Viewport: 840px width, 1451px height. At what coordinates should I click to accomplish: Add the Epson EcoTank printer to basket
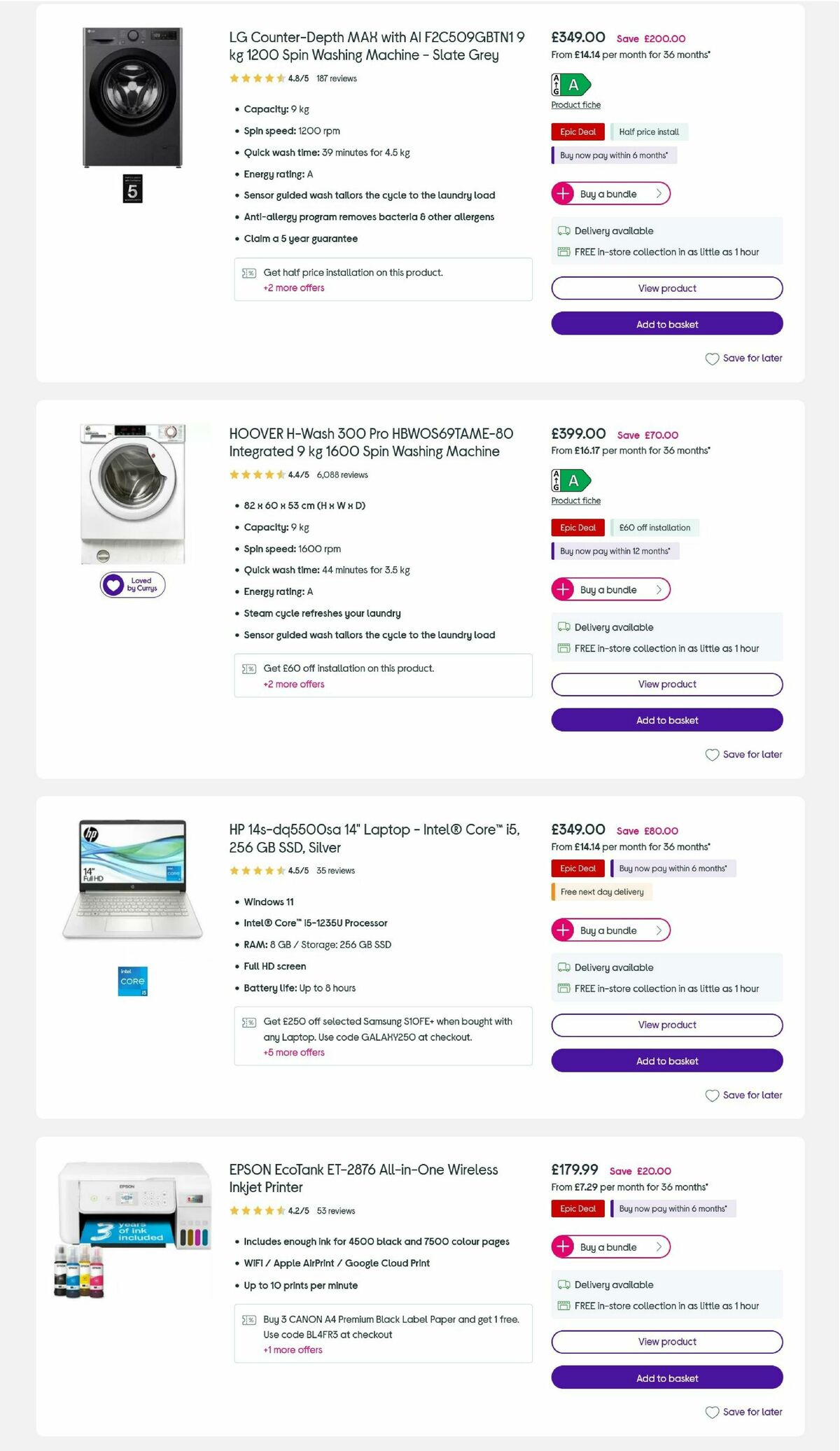(666, 1378)
